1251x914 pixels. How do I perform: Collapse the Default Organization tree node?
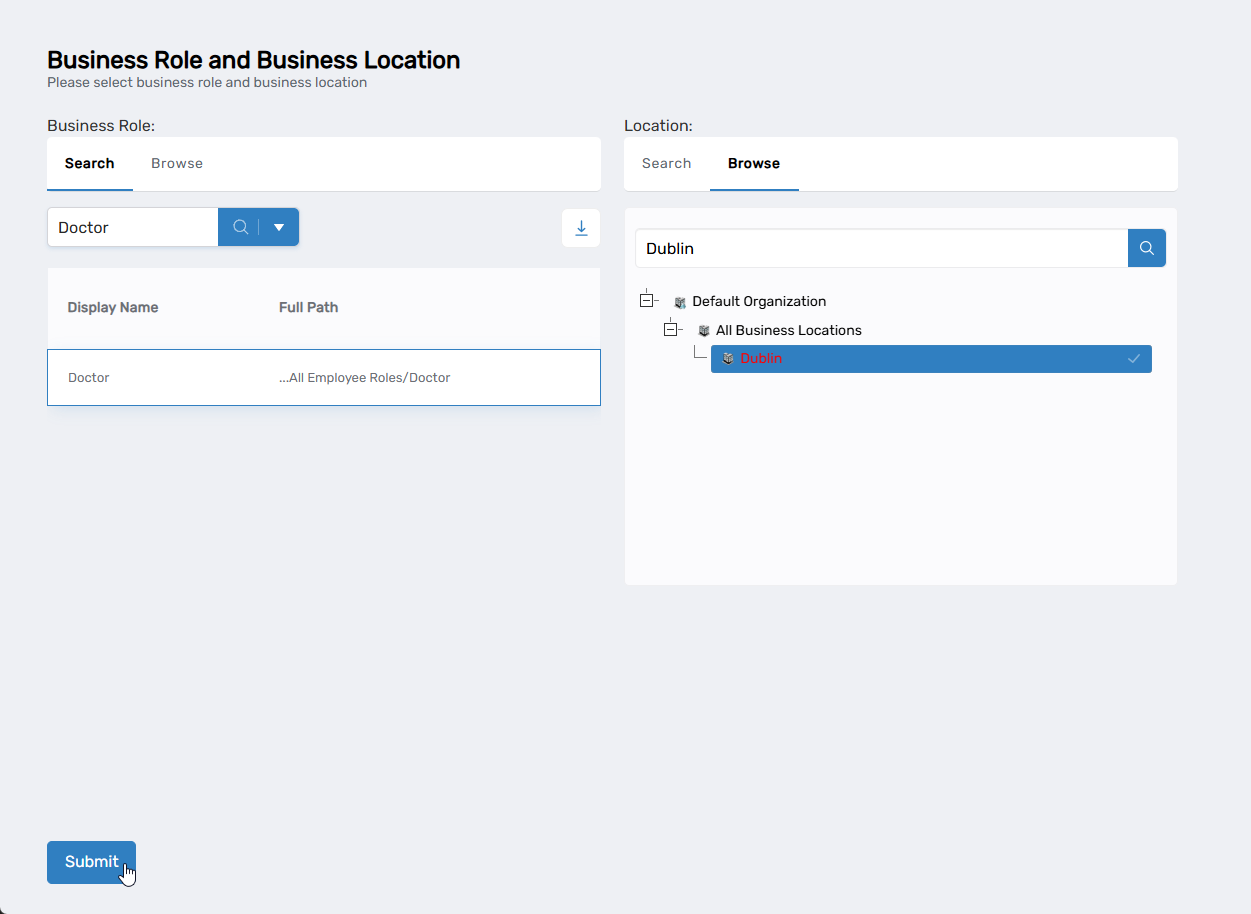[x=647, y=301]
